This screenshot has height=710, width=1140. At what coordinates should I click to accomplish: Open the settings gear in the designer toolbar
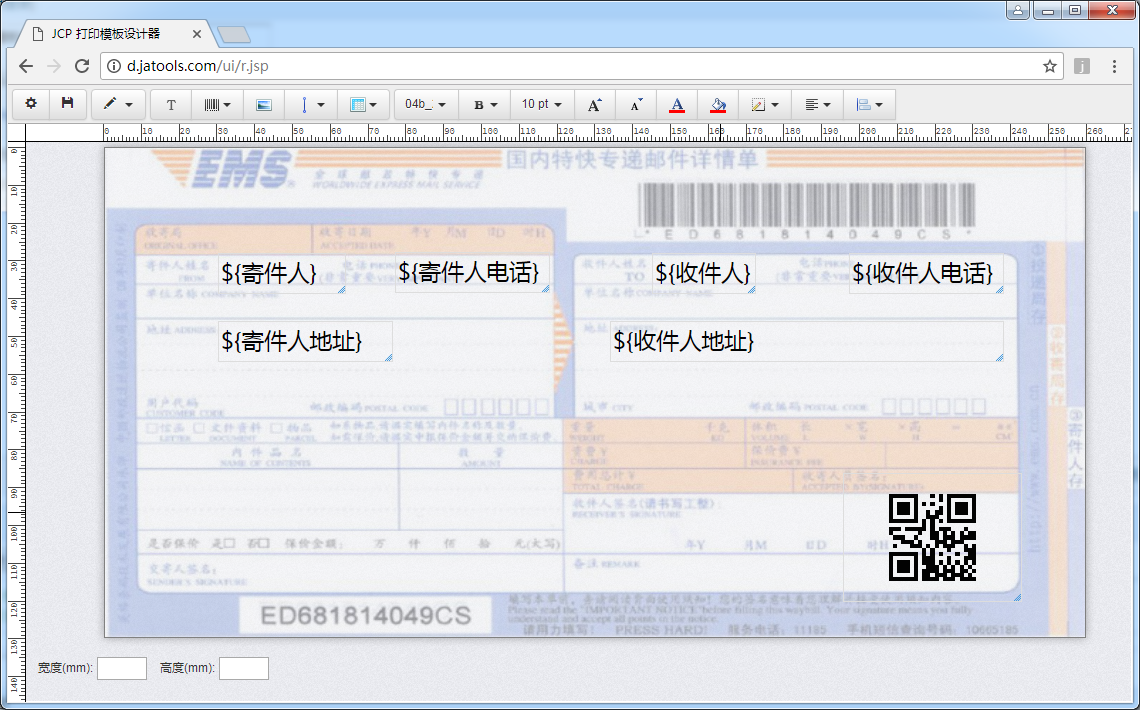31,104
